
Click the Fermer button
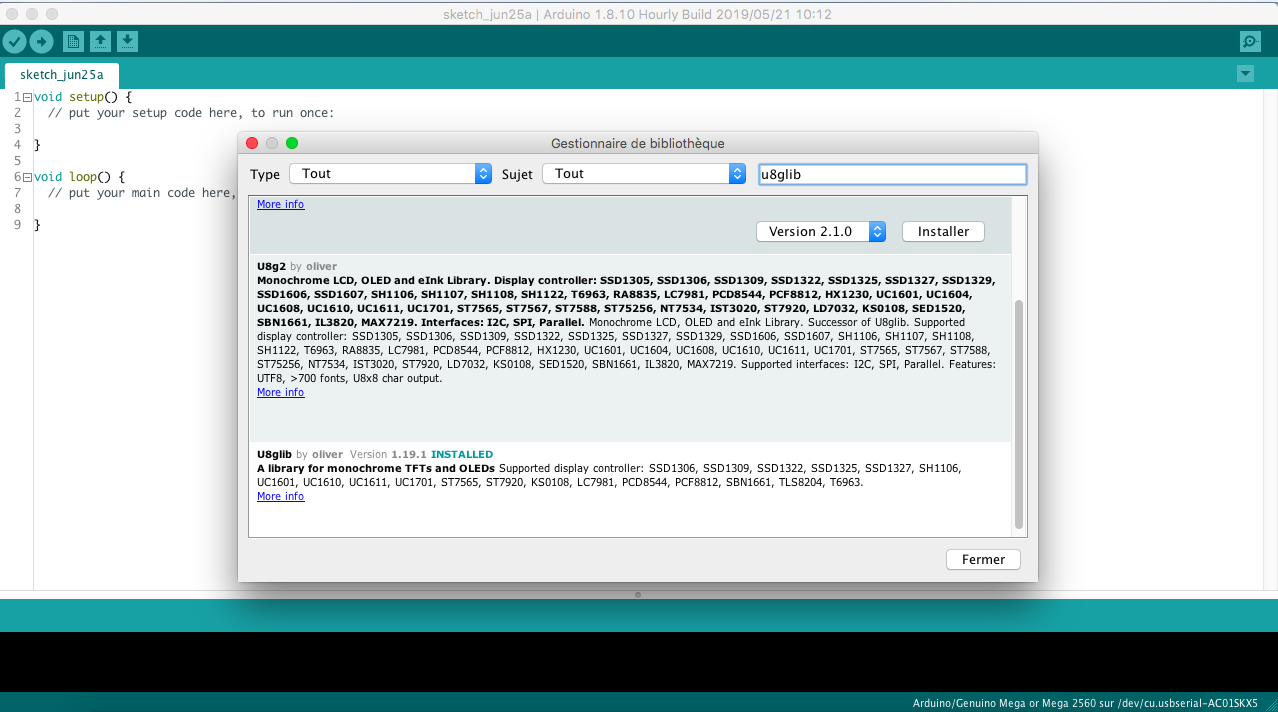click(x=983, y=560)
